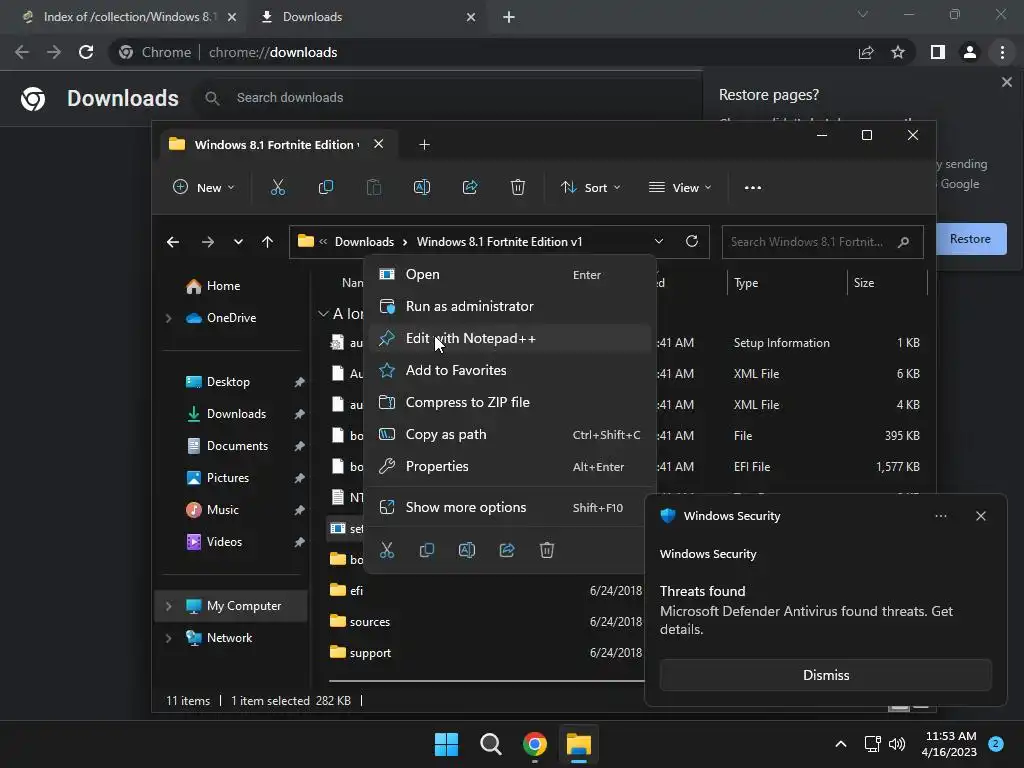Click the Chrome taskbar icon
The height and width of the screenshot is (768, 1024).
tap(535, 744)
